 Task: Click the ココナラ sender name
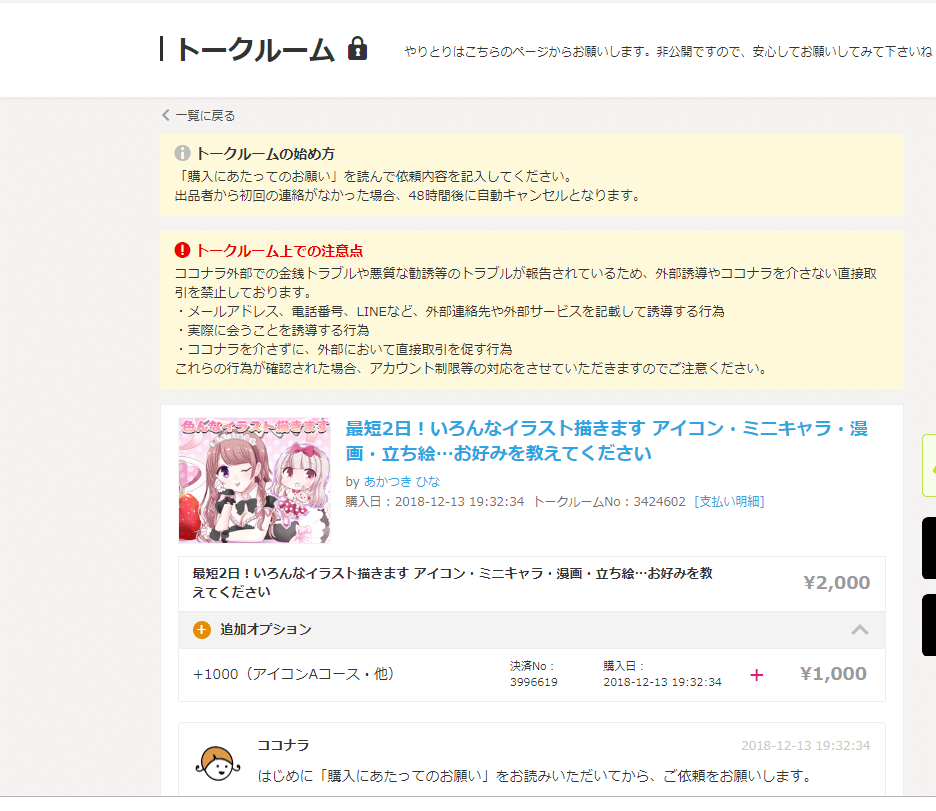[284, 745]
